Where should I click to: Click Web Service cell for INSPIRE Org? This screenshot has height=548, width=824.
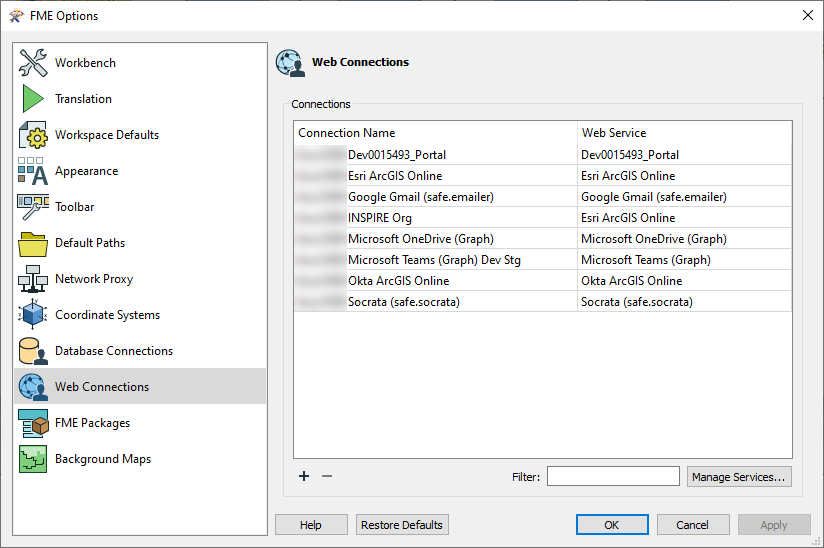click(x=684, y=218)
